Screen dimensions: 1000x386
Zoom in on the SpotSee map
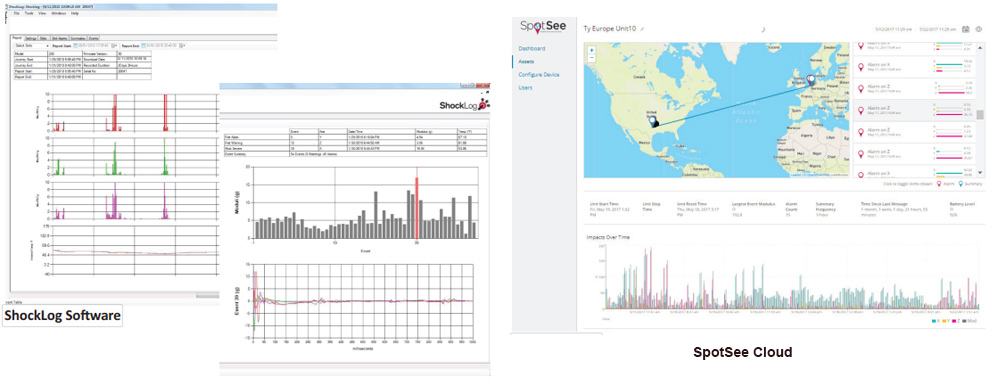592,50
